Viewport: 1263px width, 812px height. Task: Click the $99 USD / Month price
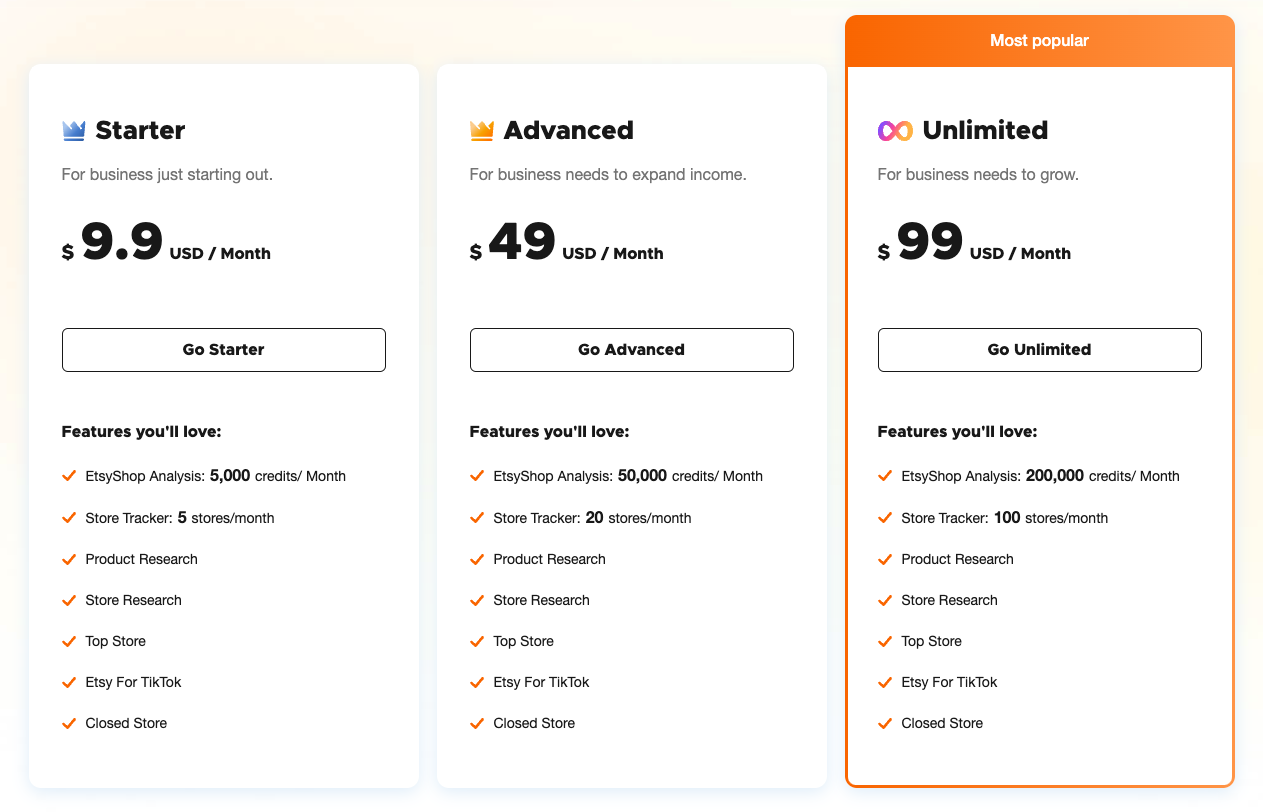coord(974,243)
